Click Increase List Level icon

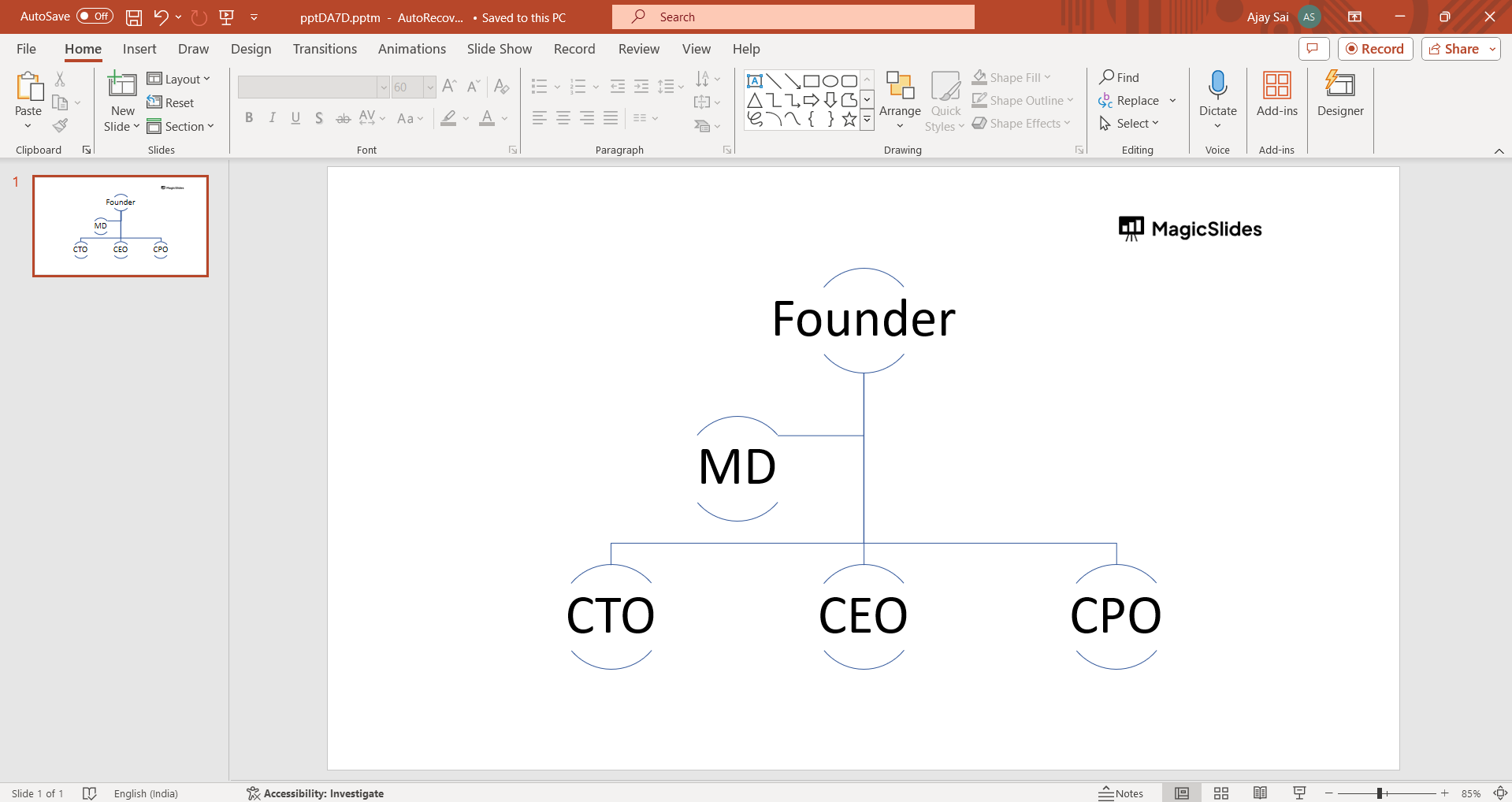[x=641, y=87]
